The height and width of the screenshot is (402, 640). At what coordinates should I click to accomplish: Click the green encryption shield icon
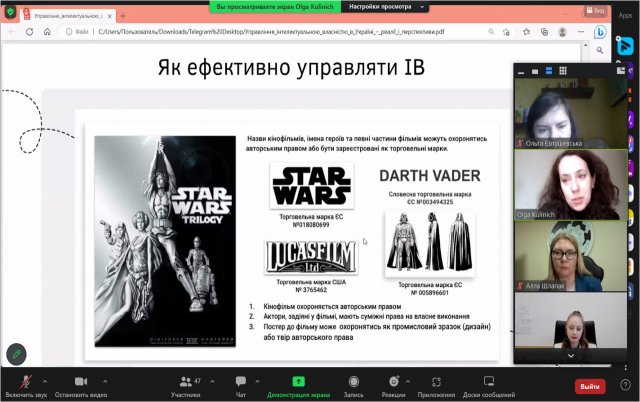pos(12,14)
